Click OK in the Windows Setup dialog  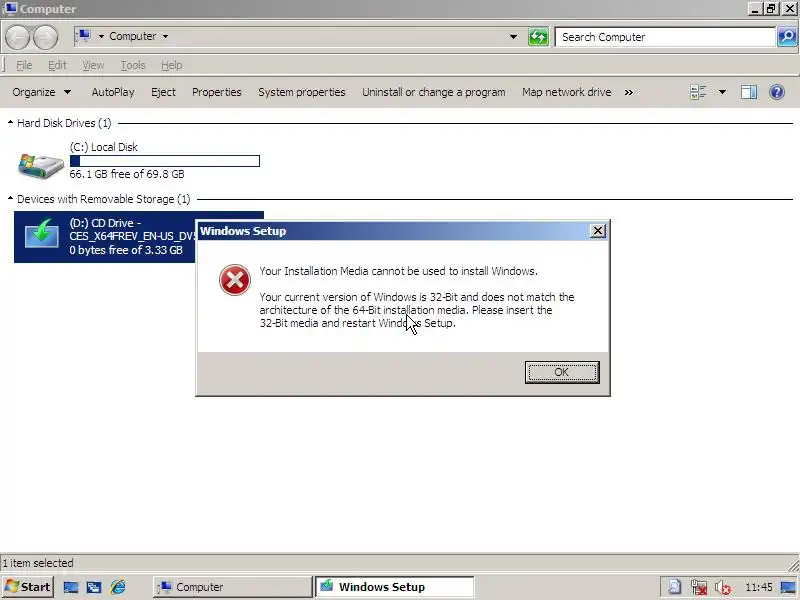[562, 372]
